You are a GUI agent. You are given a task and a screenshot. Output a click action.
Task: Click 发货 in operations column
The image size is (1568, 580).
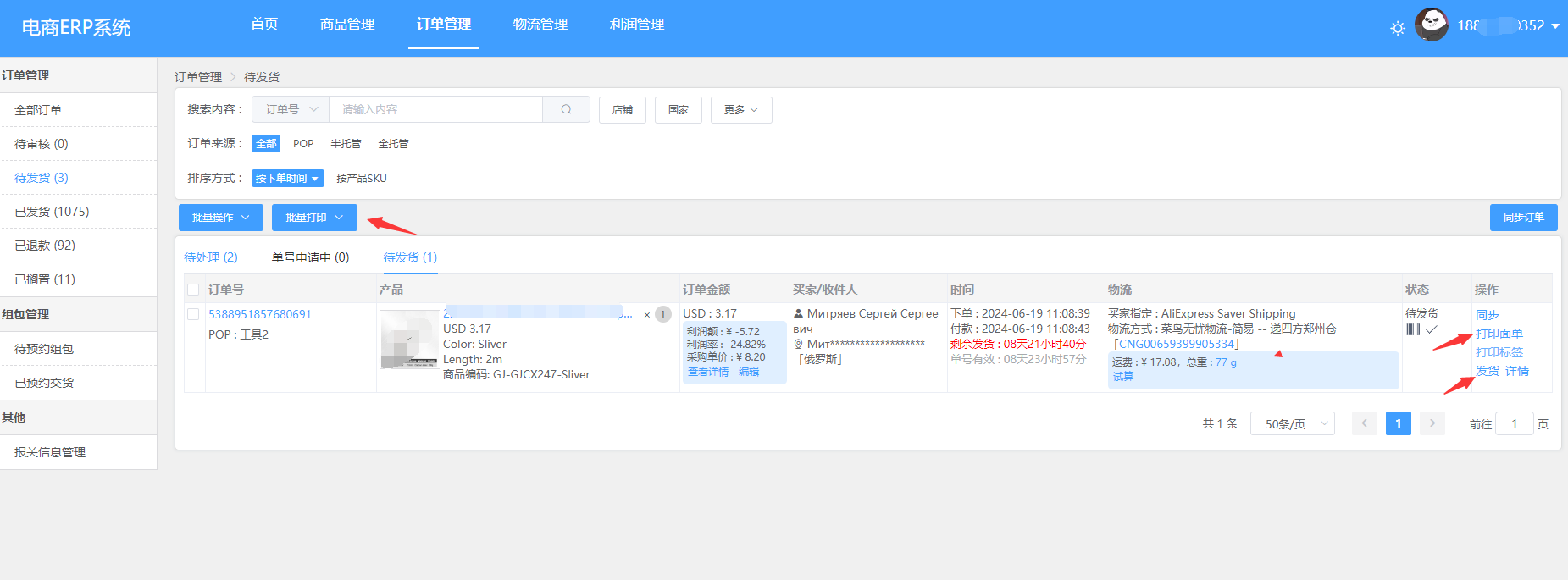(x=1488, y=371)
